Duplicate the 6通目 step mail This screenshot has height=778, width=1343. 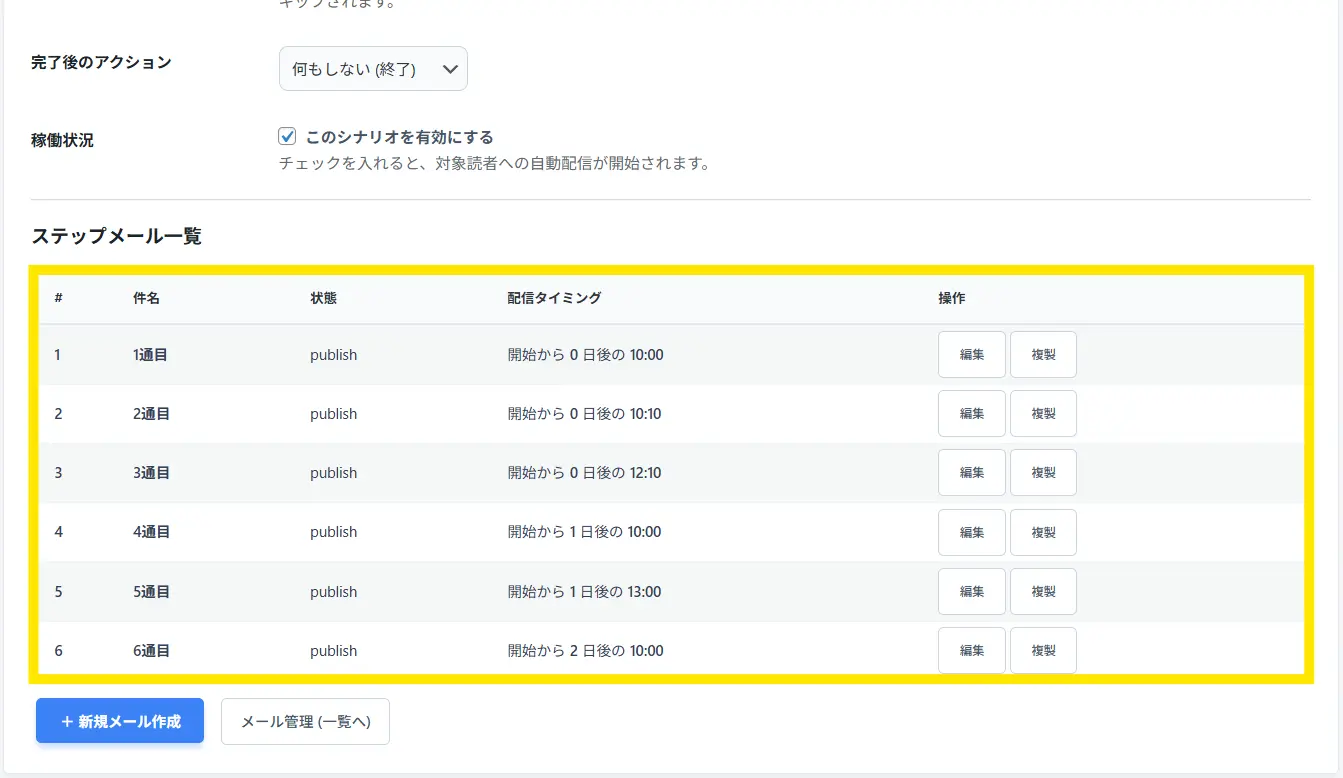[1043, 651]
